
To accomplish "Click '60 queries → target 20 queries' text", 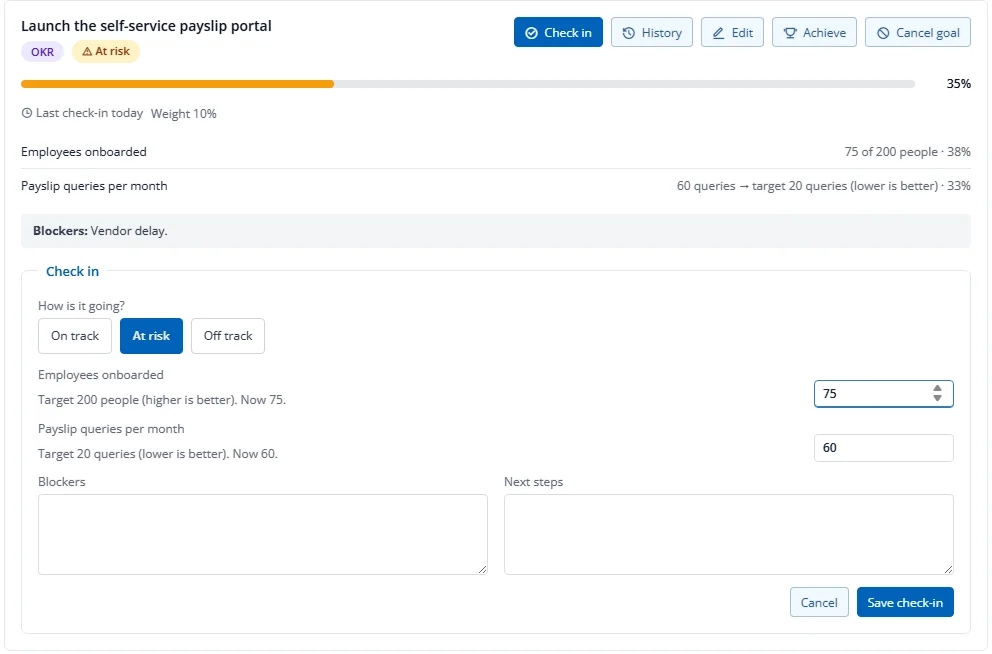I will tap(762, 186).
